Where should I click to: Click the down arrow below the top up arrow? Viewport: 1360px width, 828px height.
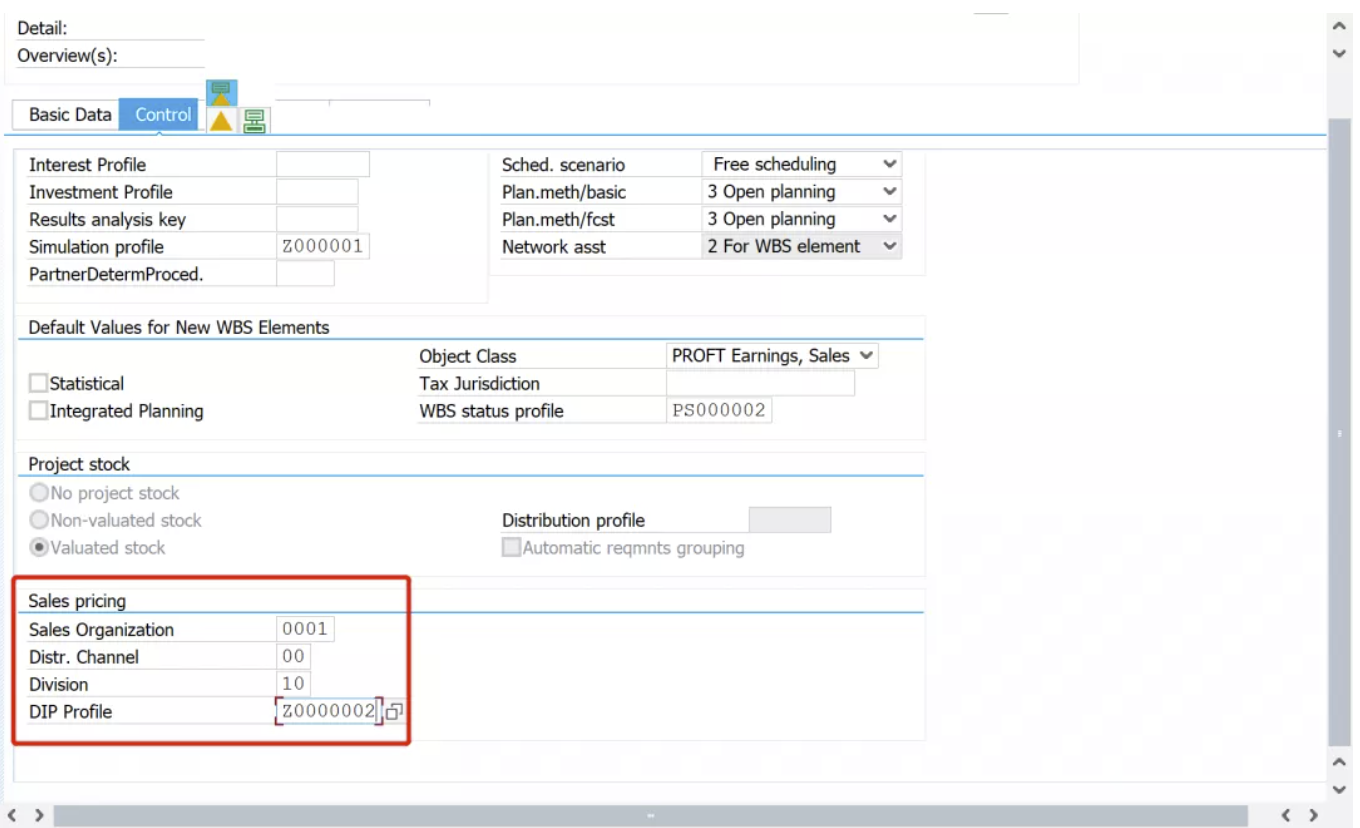click(1340, 54)
